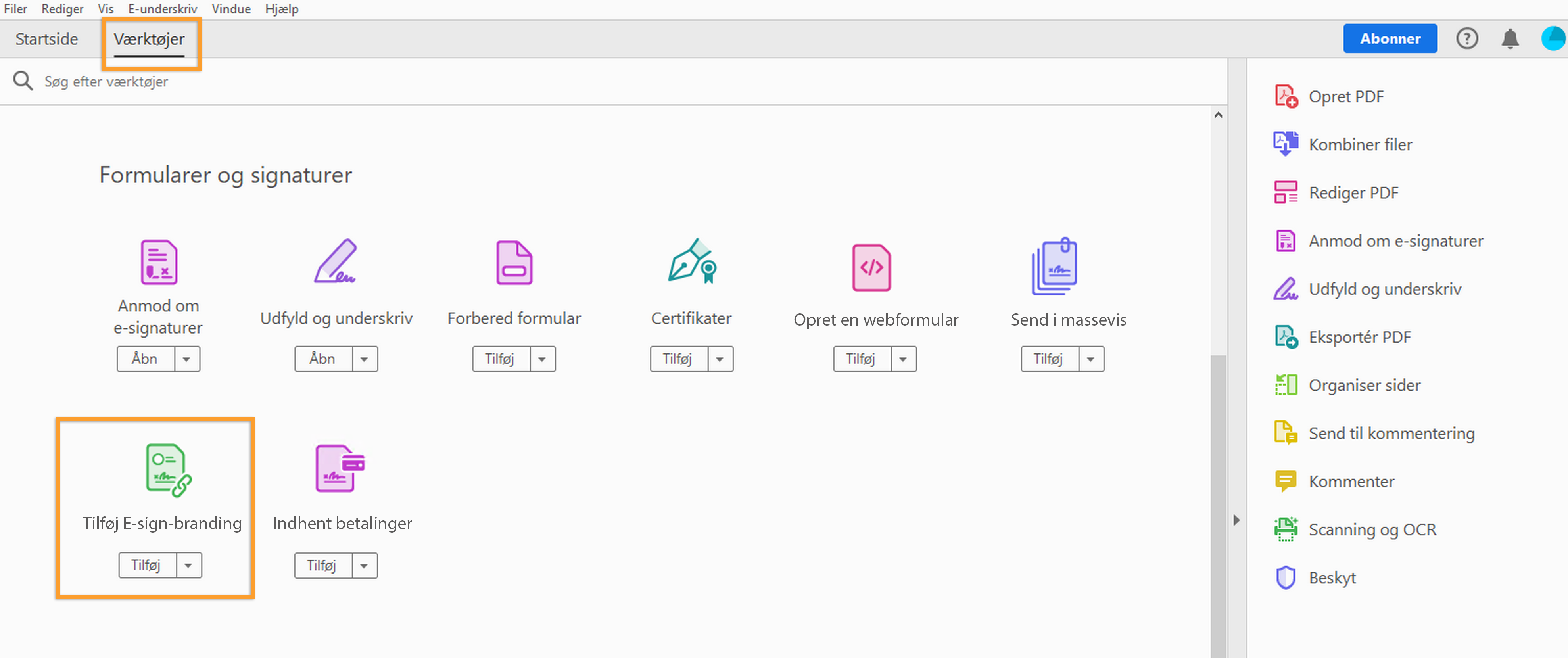This screenshot has height=658, width=1568.
Task: Click the Opret en webformular icon
Action: (x=871, y=267)
